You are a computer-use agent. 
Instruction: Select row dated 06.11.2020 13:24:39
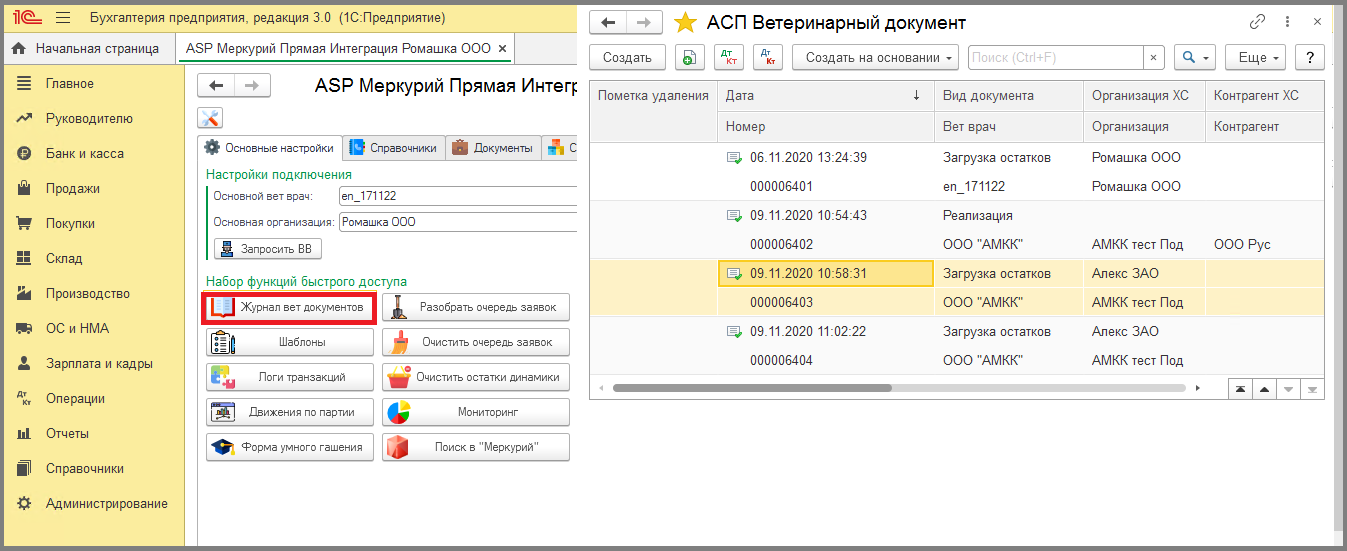[x=957, y=172]
